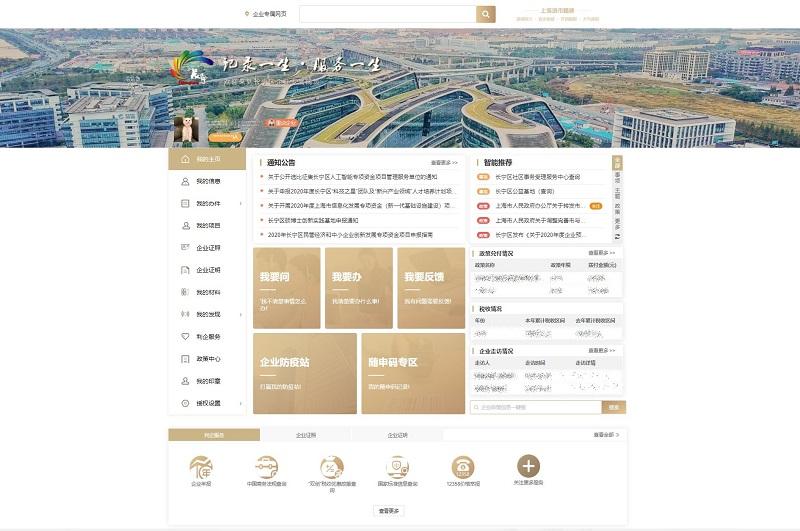Click the 企业年报 annual report icon
Image resolution: width=800 pixels, height=531 pixels.
(202, 467)
